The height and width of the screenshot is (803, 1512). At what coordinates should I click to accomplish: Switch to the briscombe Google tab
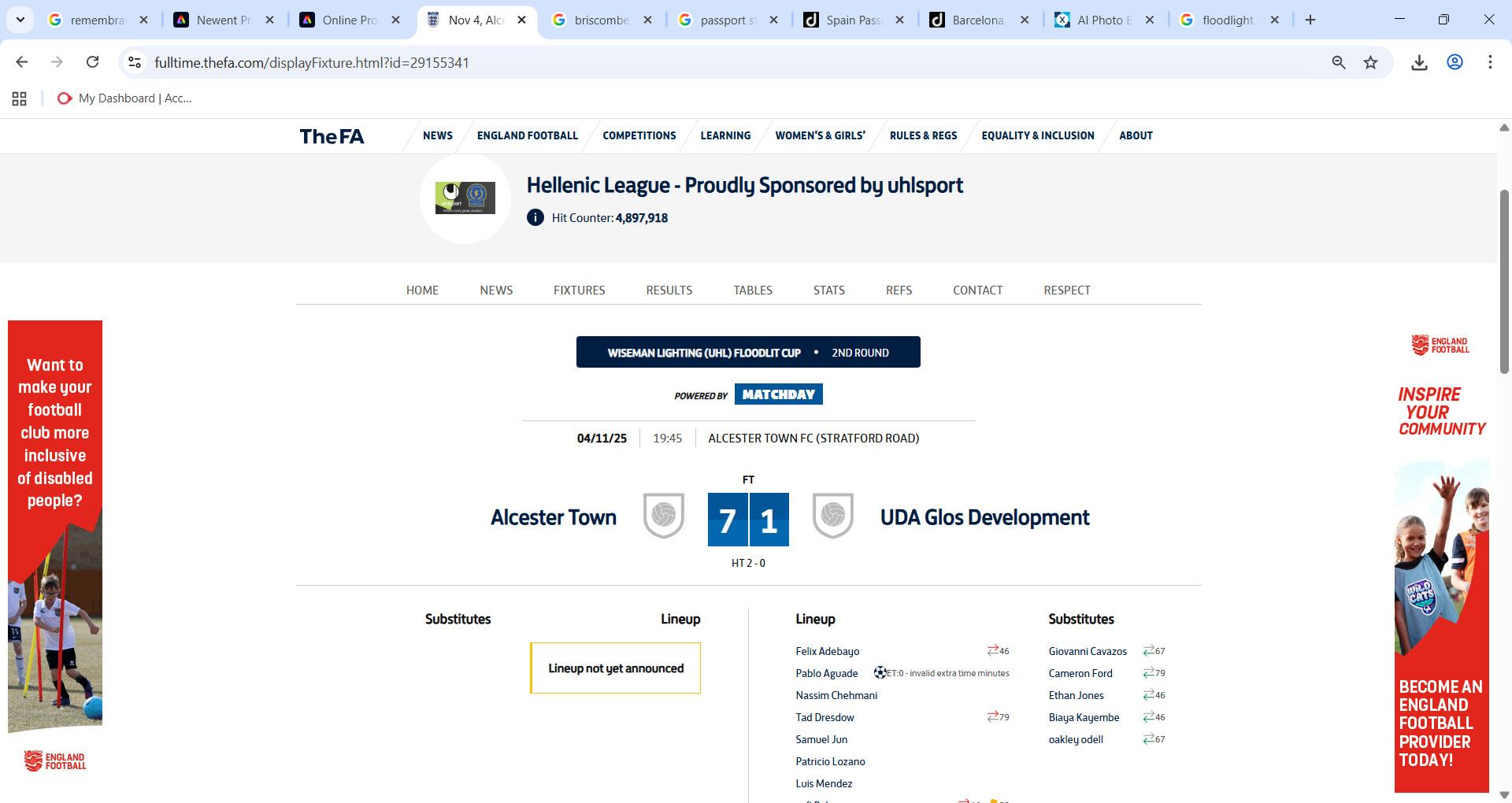click(x=602, y=20)
